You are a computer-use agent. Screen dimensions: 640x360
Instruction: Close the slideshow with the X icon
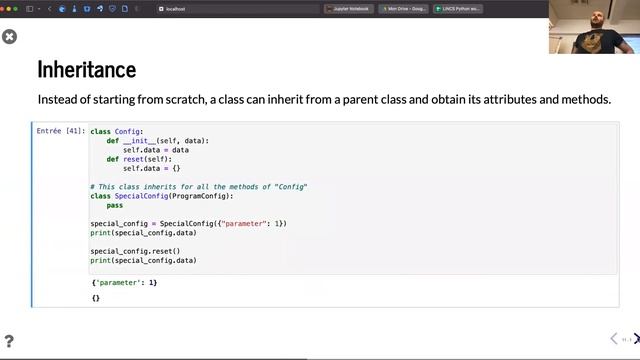tap(9, 37)
